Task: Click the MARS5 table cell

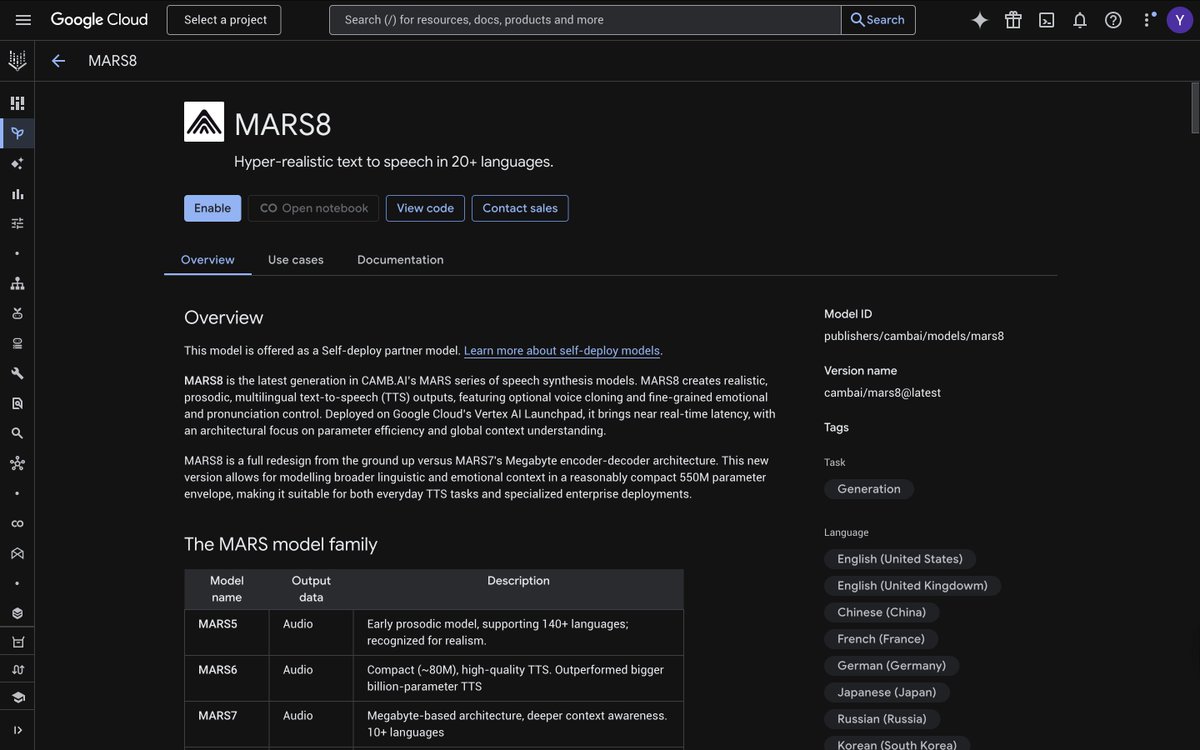Action: click(x=227, y=632)
